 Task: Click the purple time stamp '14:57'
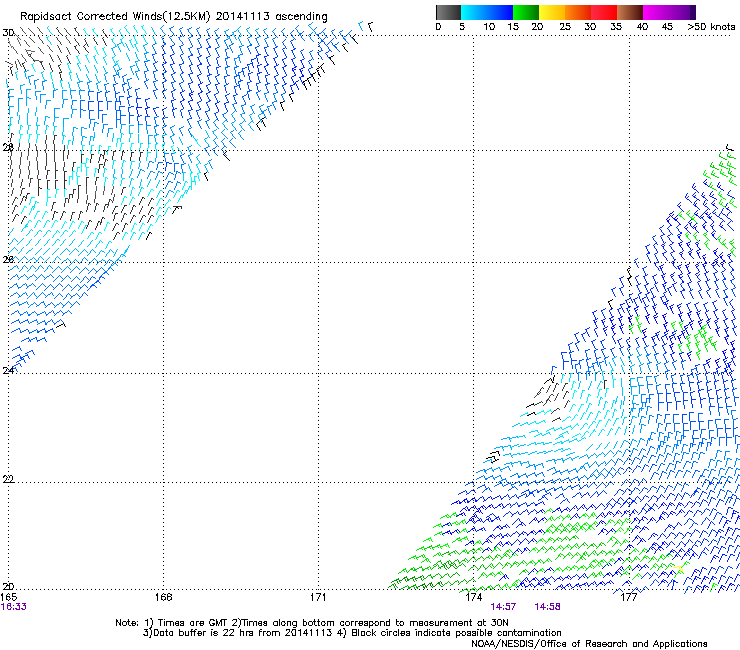[503, 607]
